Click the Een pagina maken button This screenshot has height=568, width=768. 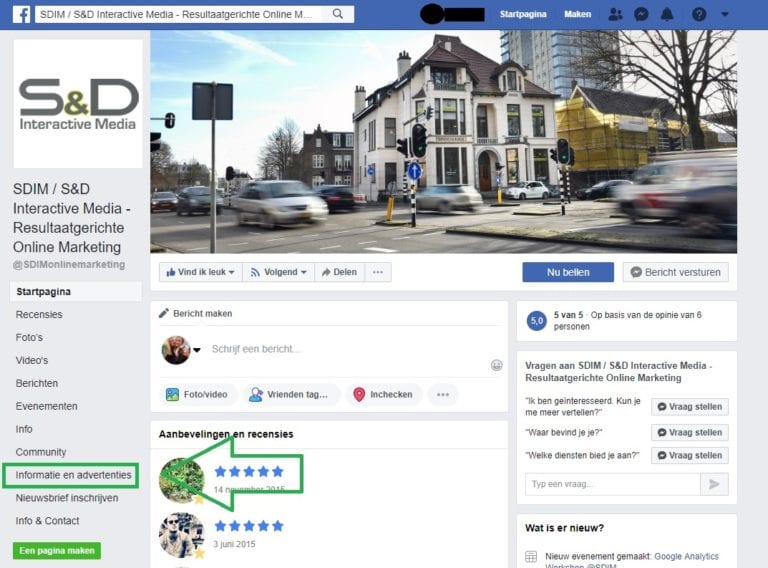click(x=57, y=551)
